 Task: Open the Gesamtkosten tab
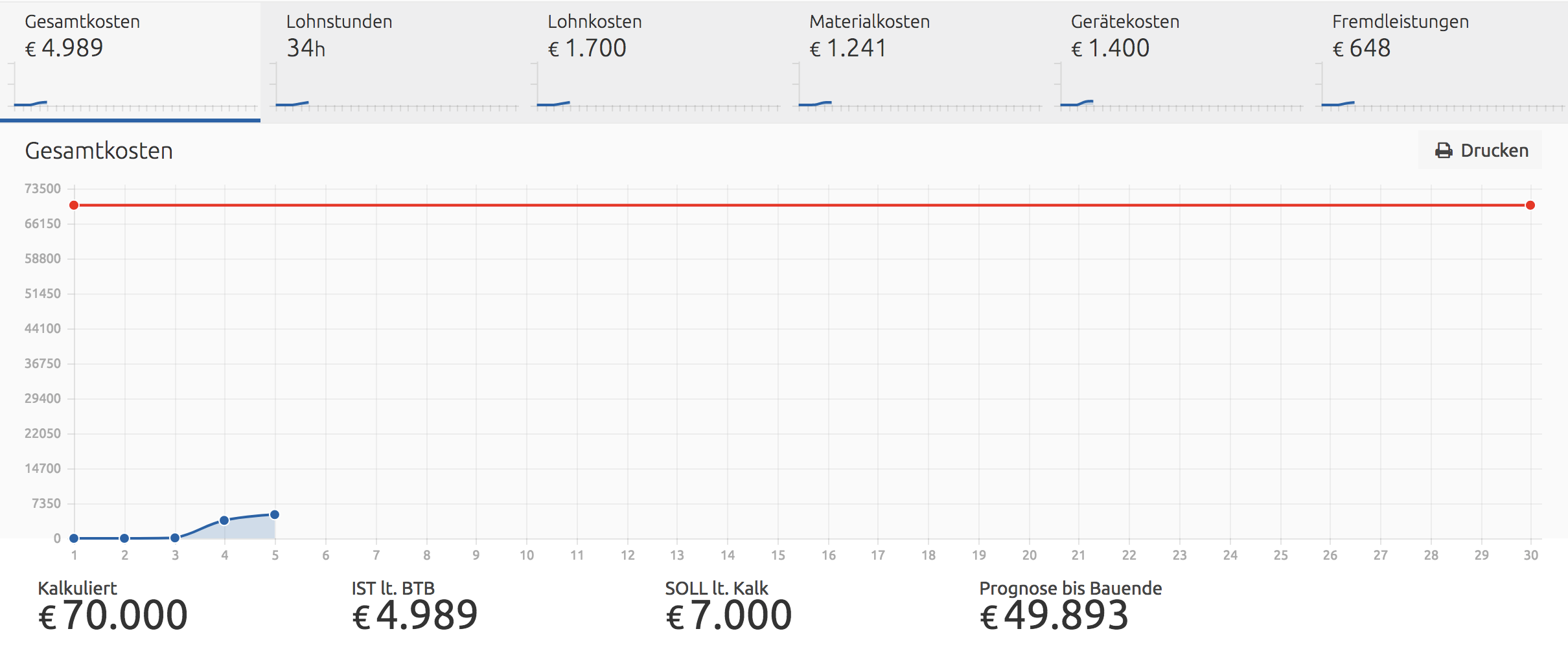tap(130, 62)
